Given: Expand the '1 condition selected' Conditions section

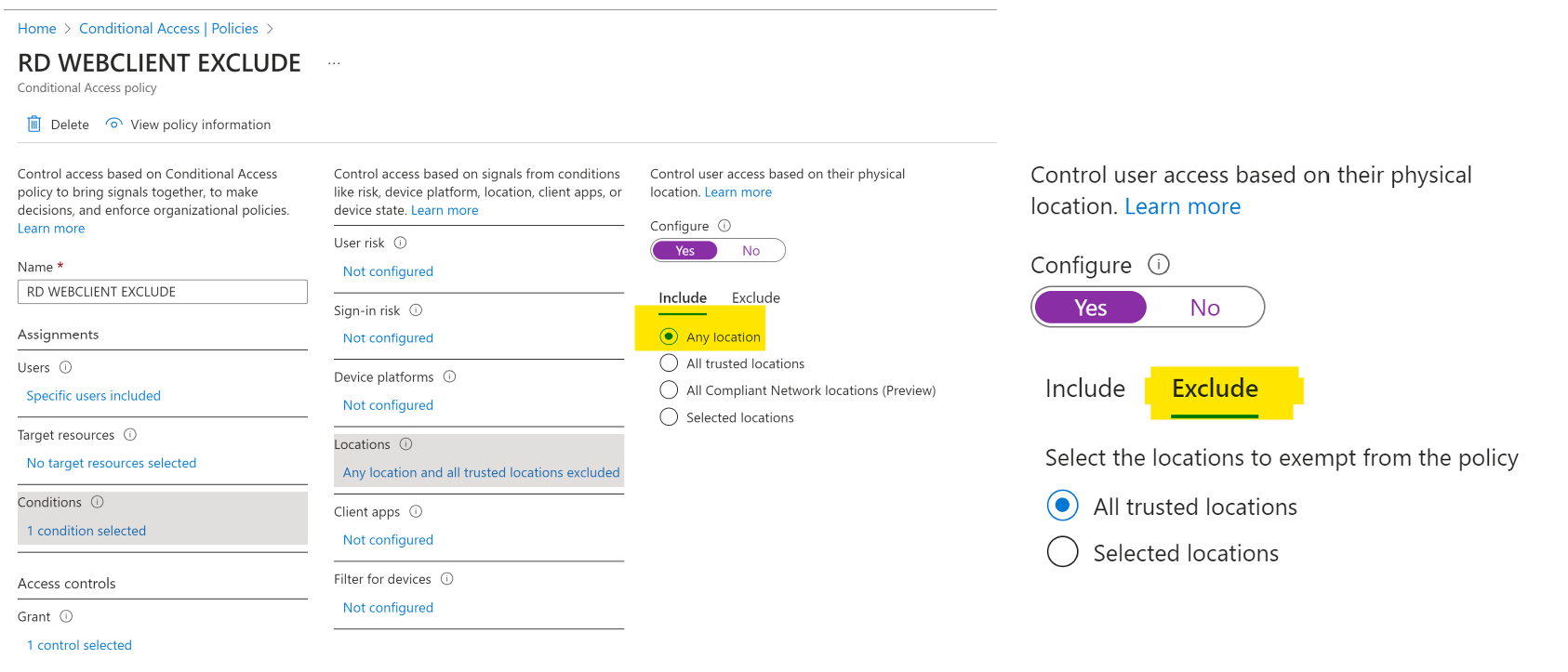Looking at the screenshot, I should click(86, 531).
